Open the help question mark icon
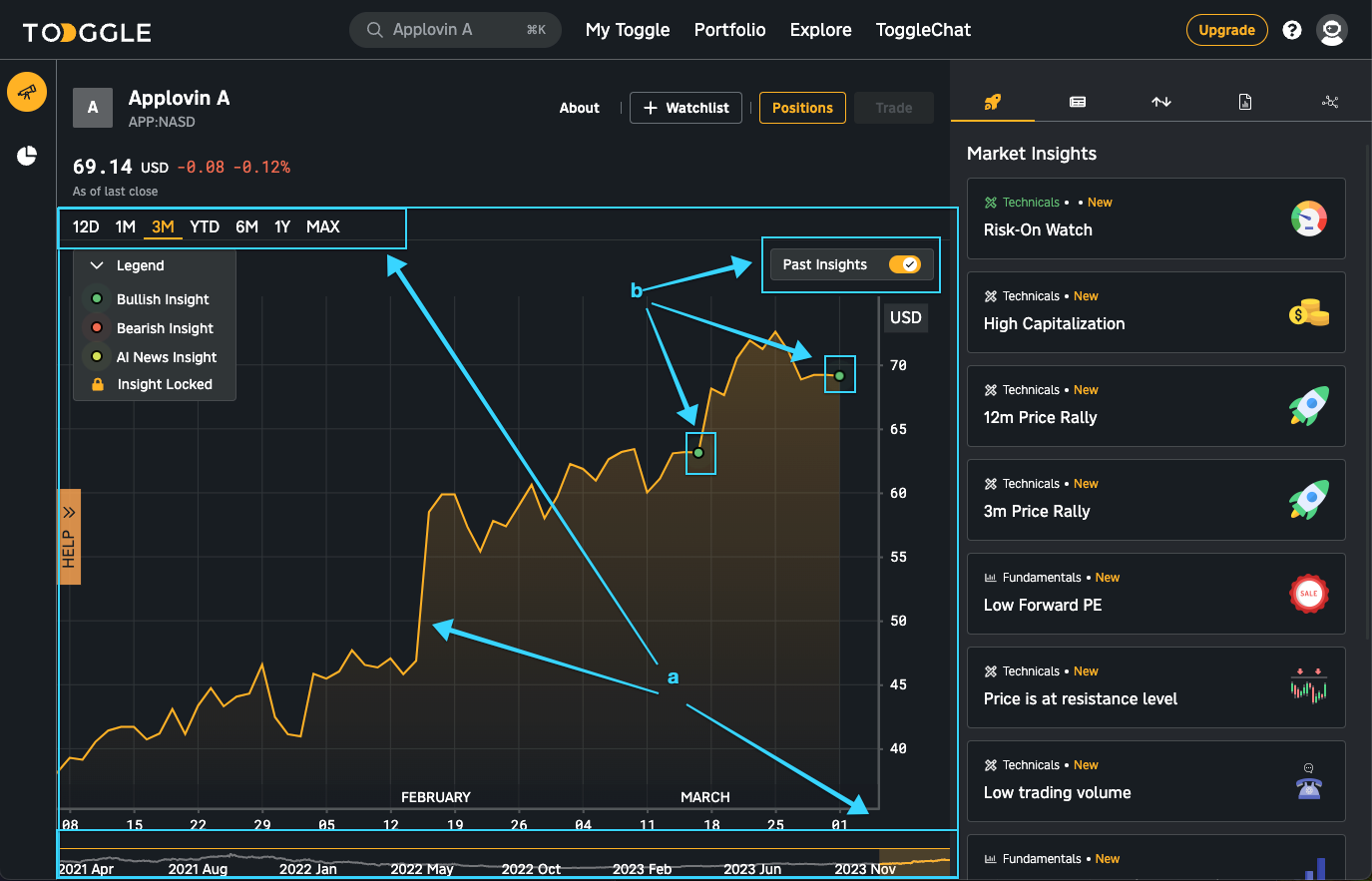This screenshot has width=1372, height=881. [x=1292, y=30]
